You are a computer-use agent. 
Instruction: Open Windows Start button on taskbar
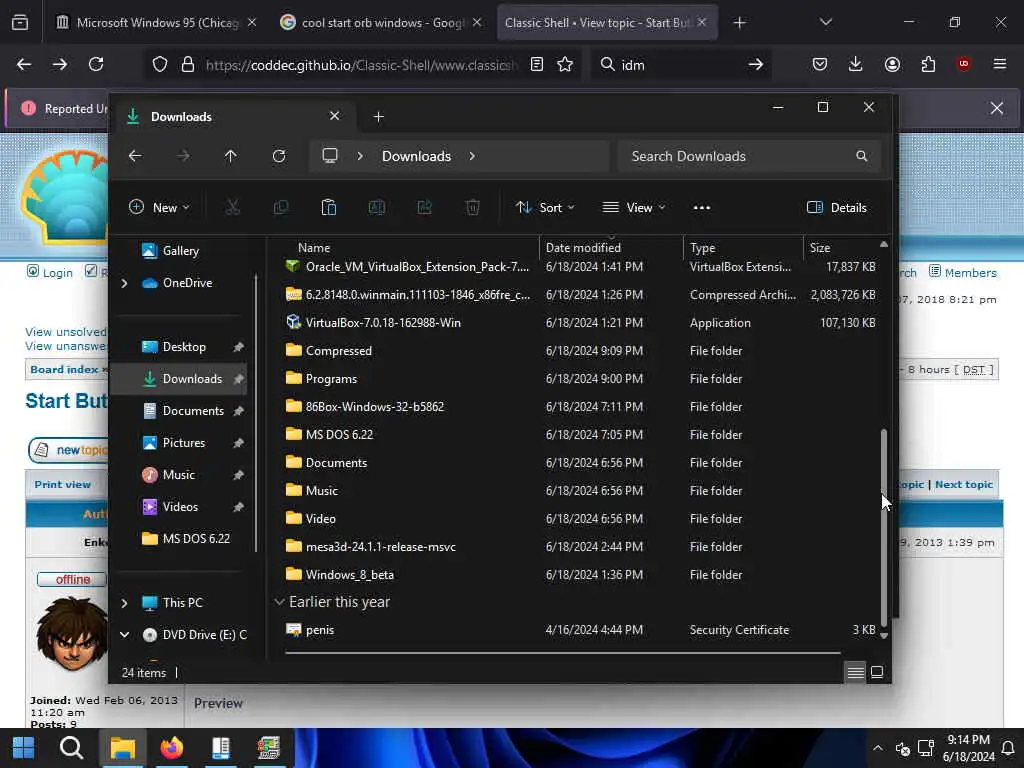24,748
